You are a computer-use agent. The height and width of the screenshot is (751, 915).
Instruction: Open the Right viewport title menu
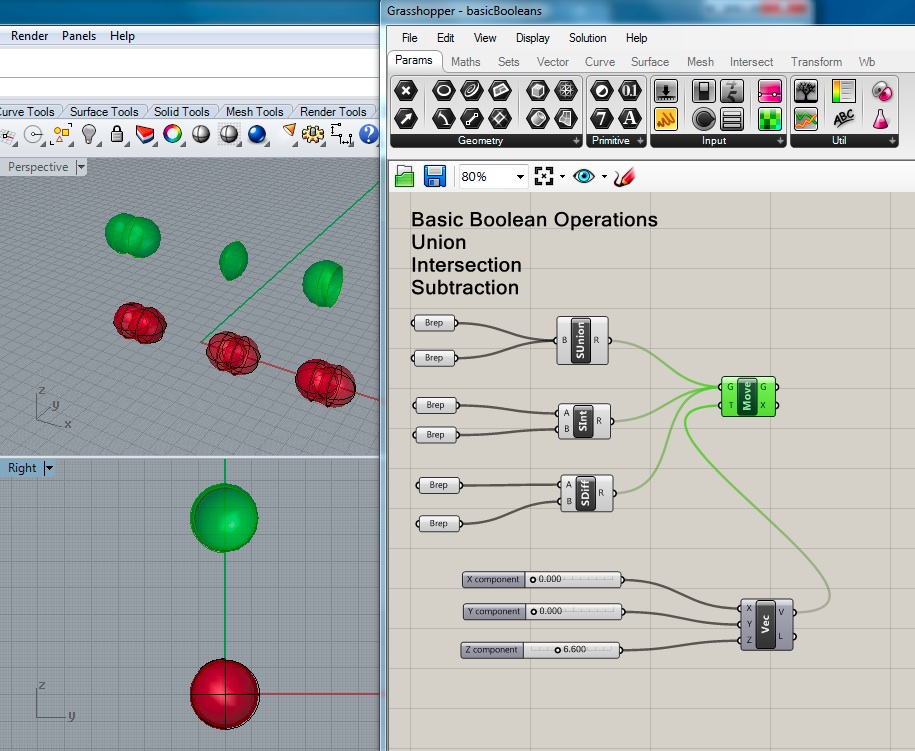(x=27, y=467)
